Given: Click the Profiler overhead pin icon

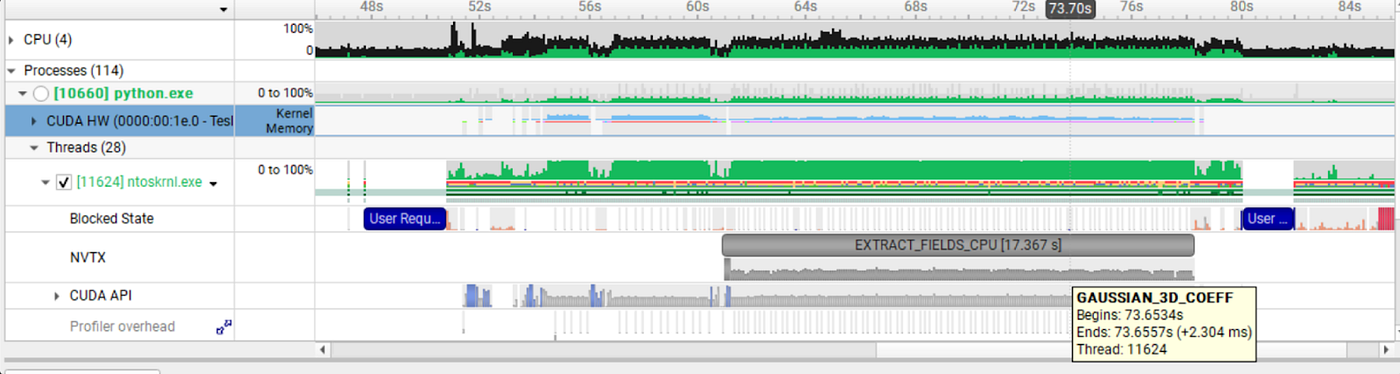Looking at the screenshot, I should [224, 326].
